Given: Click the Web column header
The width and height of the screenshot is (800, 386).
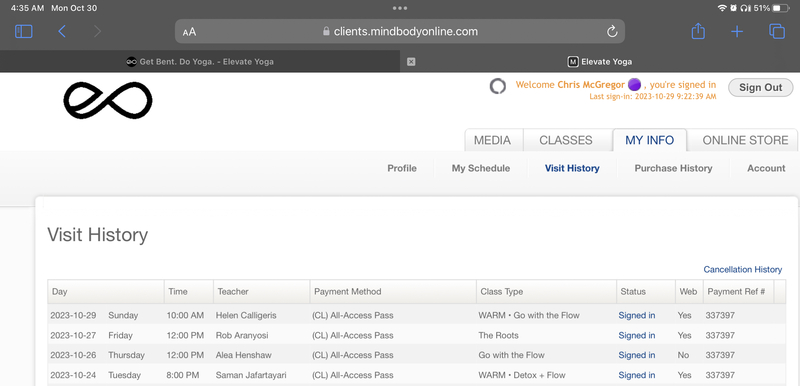Looking at the screenshot, I should (x=688, y=292).
